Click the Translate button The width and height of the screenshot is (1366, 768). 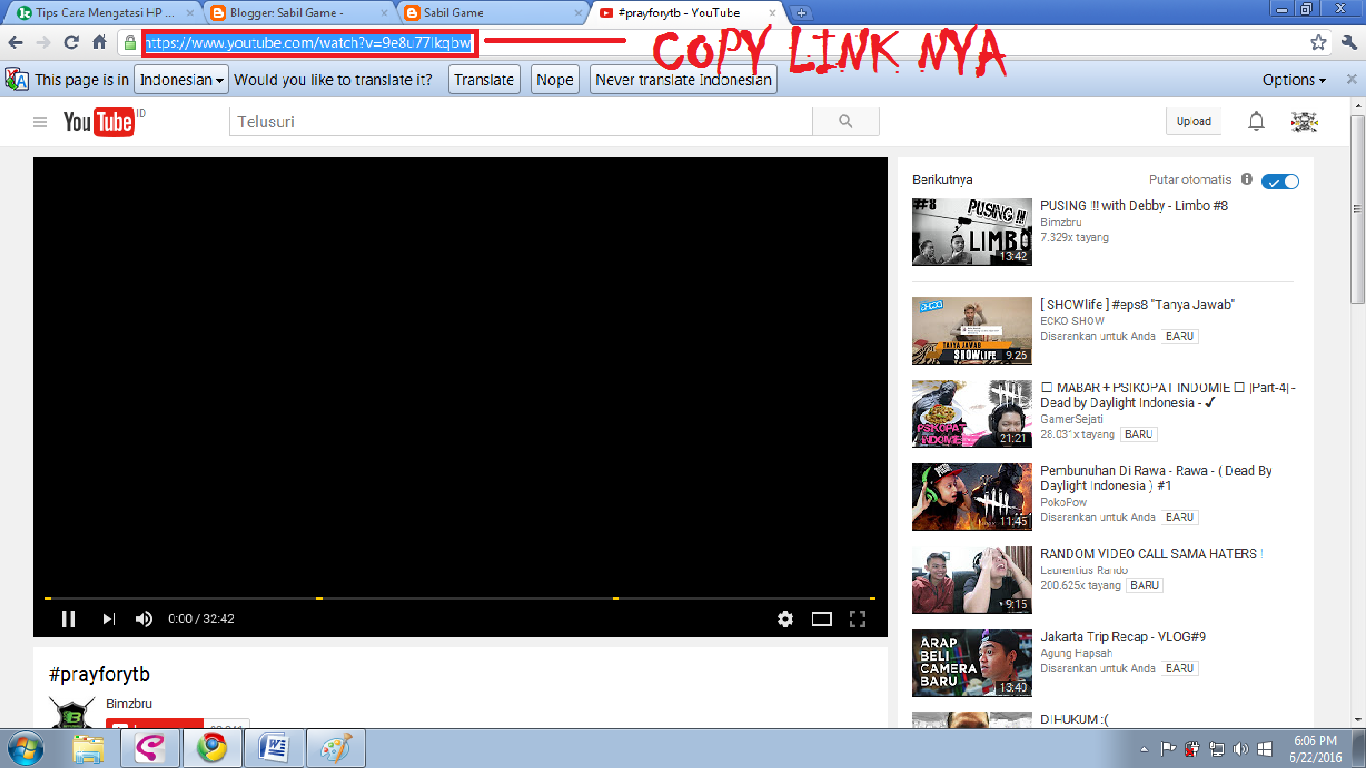click(x=484, y=80)
